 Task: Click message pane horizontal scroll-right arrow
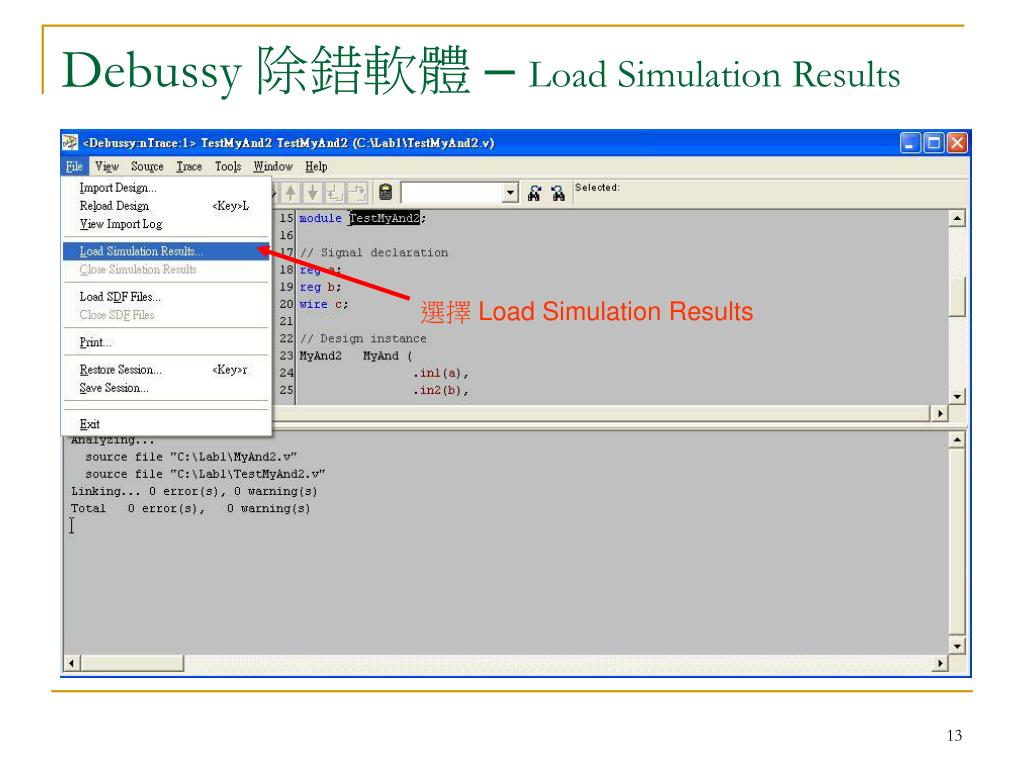pos(939,664)
